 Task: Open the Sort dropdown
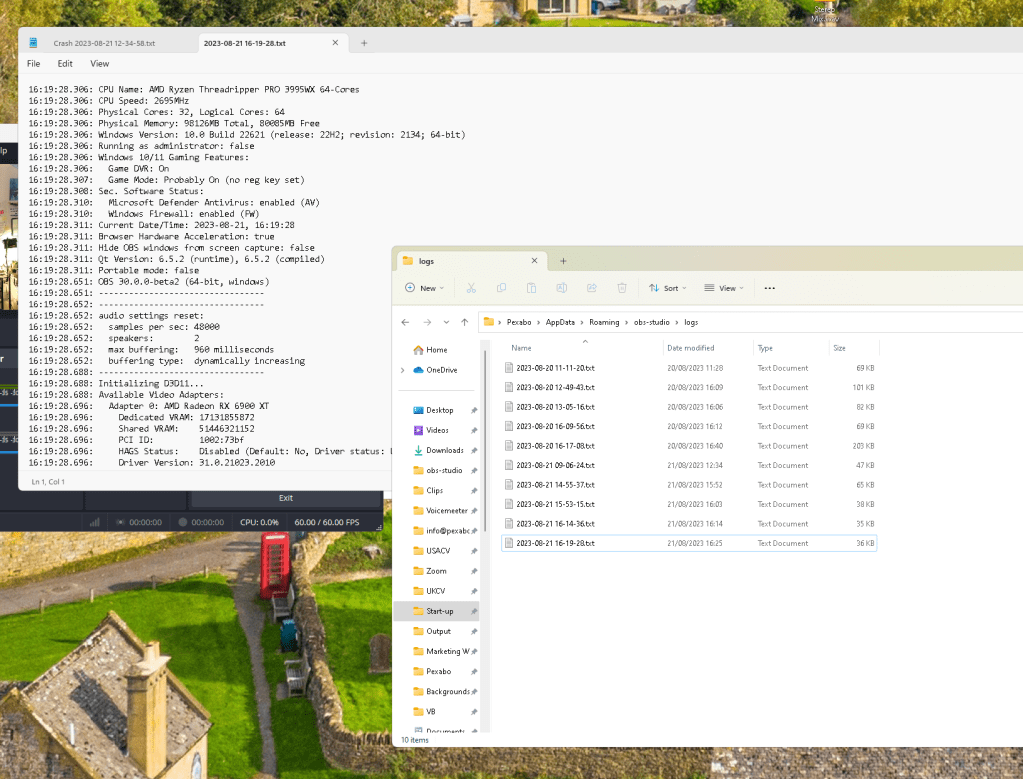tap(667, 288)
